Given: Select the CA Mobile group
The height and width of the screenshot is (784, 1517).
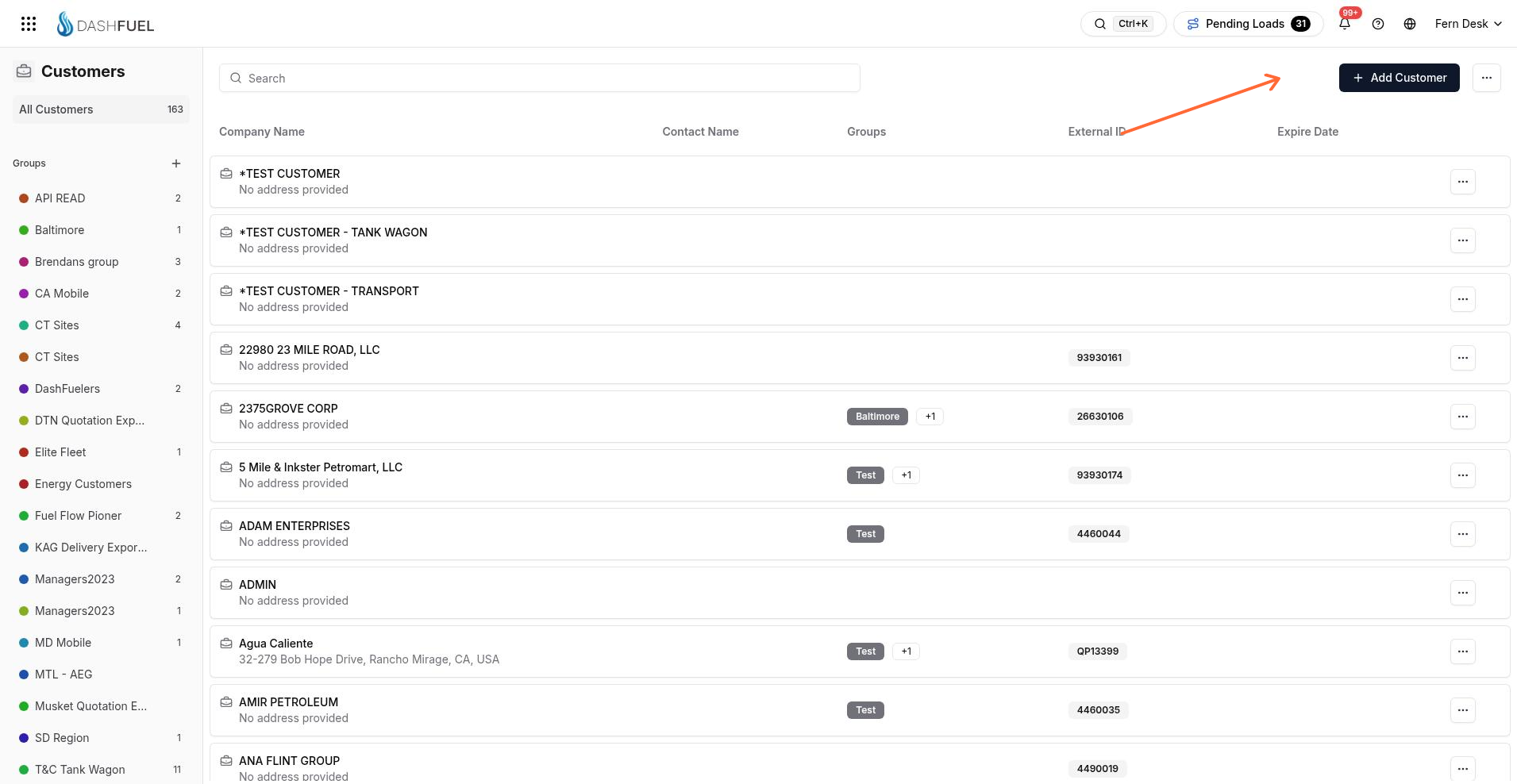Looking at the screenshot, I should (101, 294).
